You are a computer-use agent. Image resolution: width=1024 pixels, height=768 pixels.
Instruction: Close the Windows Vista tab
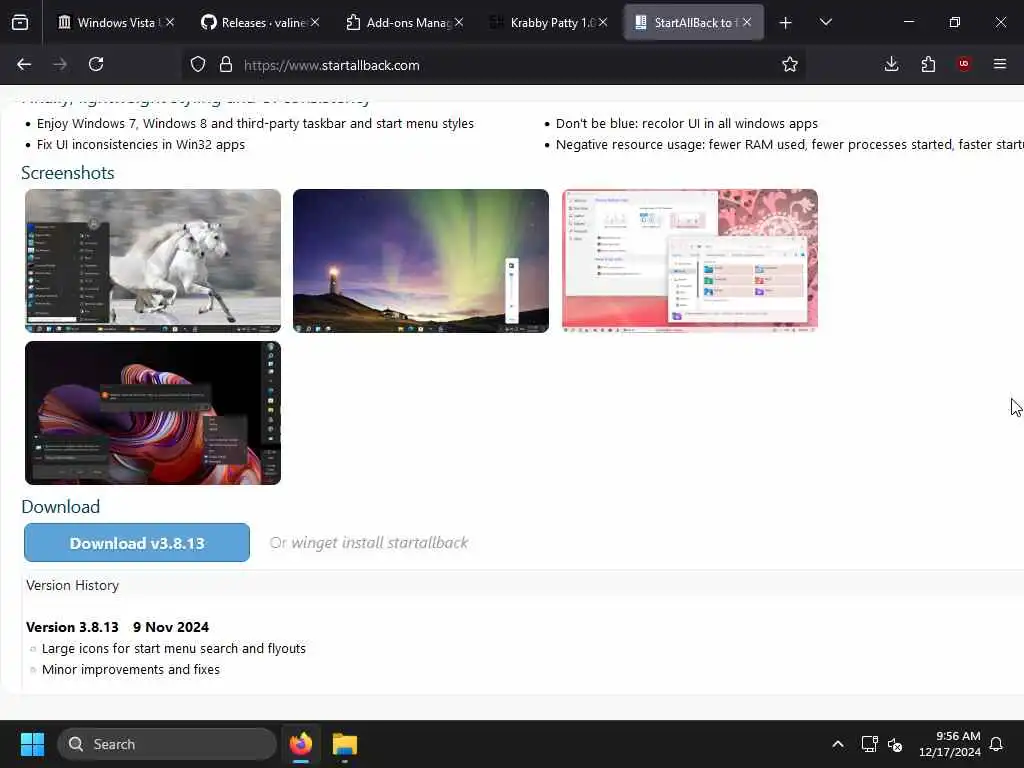pos(170,22)
